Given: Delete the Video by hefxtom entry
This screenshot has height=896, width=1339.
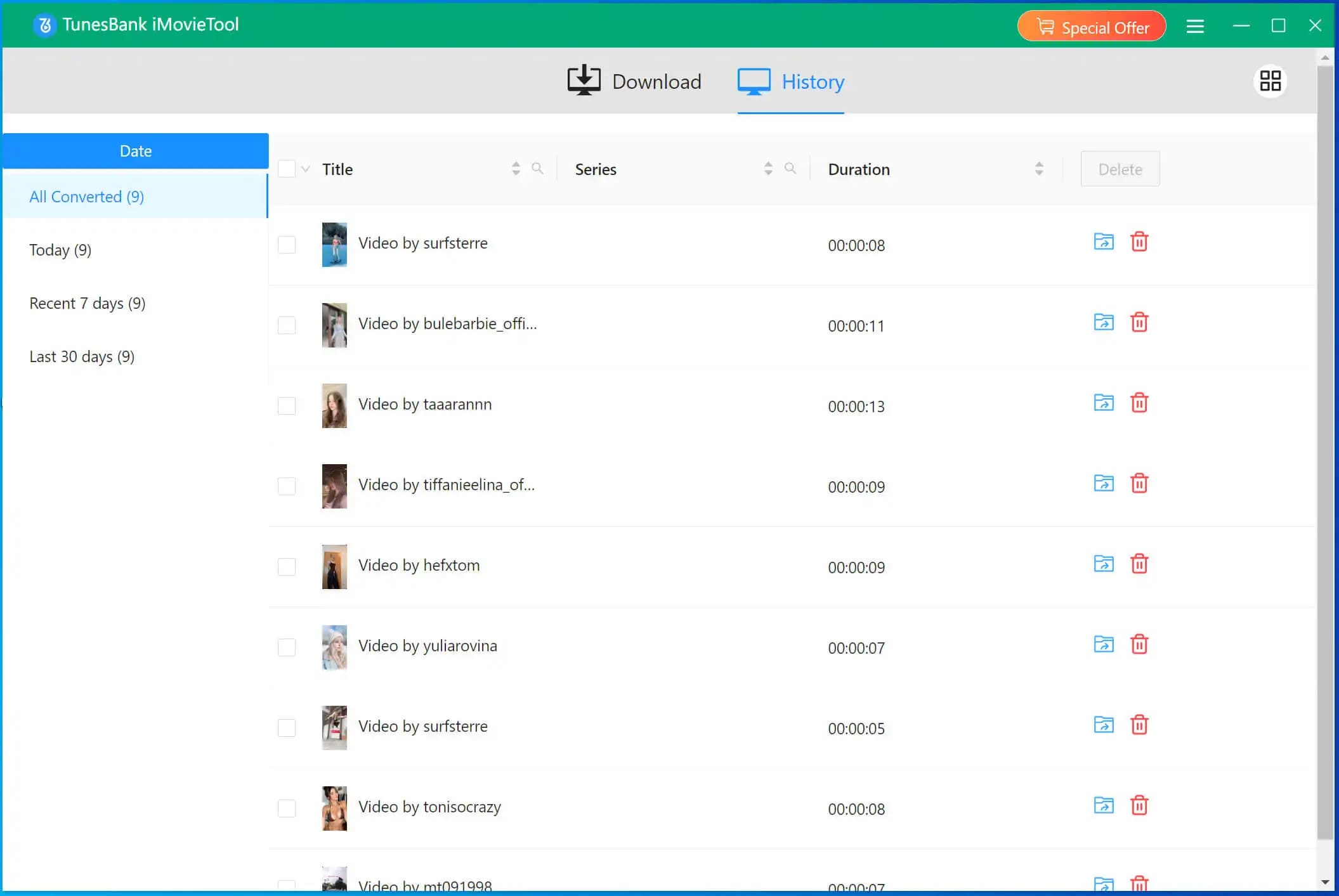Looking at the screenshot, I should [1139, 564].
